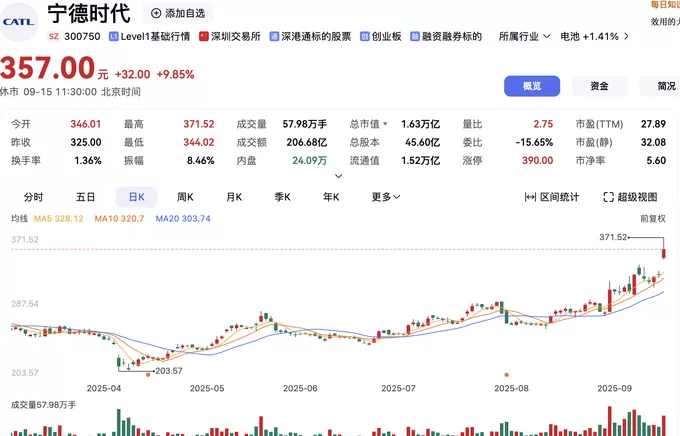Screen dimensions: 680x436
Task: Switch to 概览 tab
Action: pyautogui.click(x=532, y=86)
